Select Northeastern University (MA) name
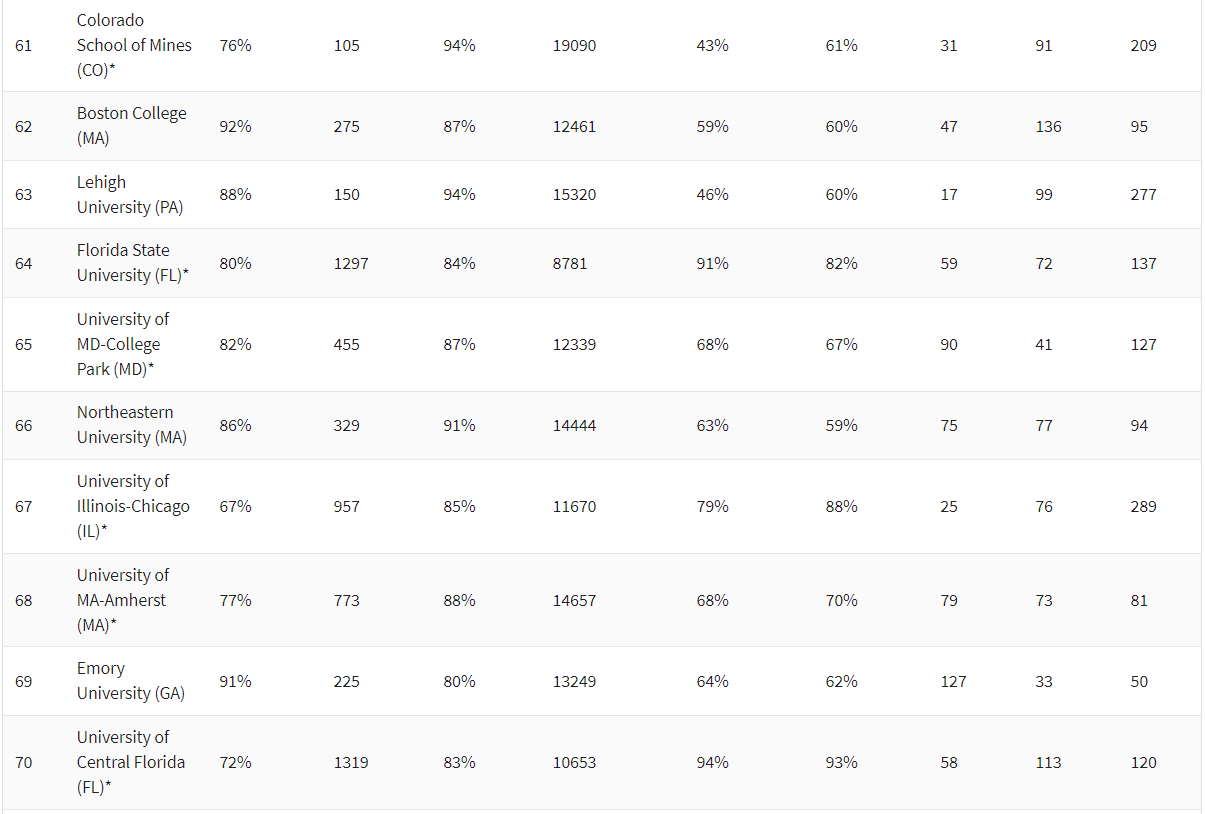The width and height of the screenshot is (1205, 814). (131, 425)
